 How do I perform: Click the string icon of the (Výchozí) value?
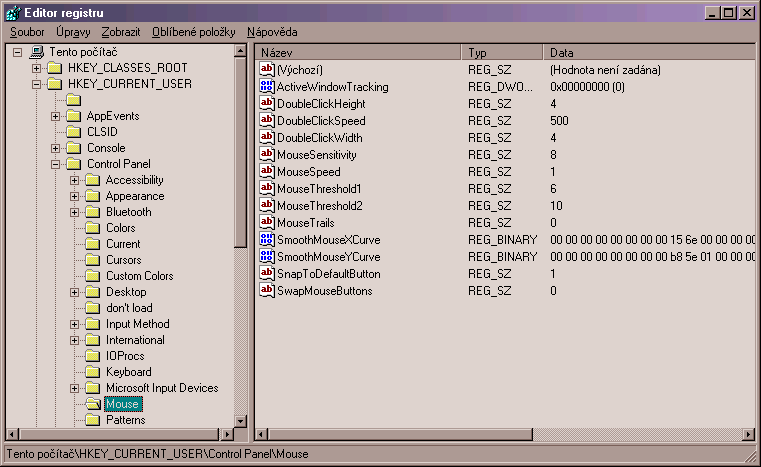click(x=267, y=69)
